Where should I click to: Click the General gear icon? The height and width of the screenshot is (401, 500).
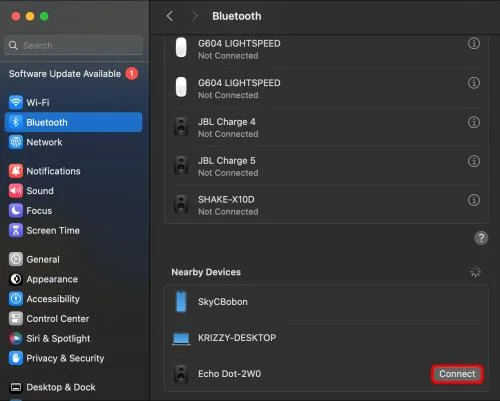pyautogui.click(x=16, y=259)
